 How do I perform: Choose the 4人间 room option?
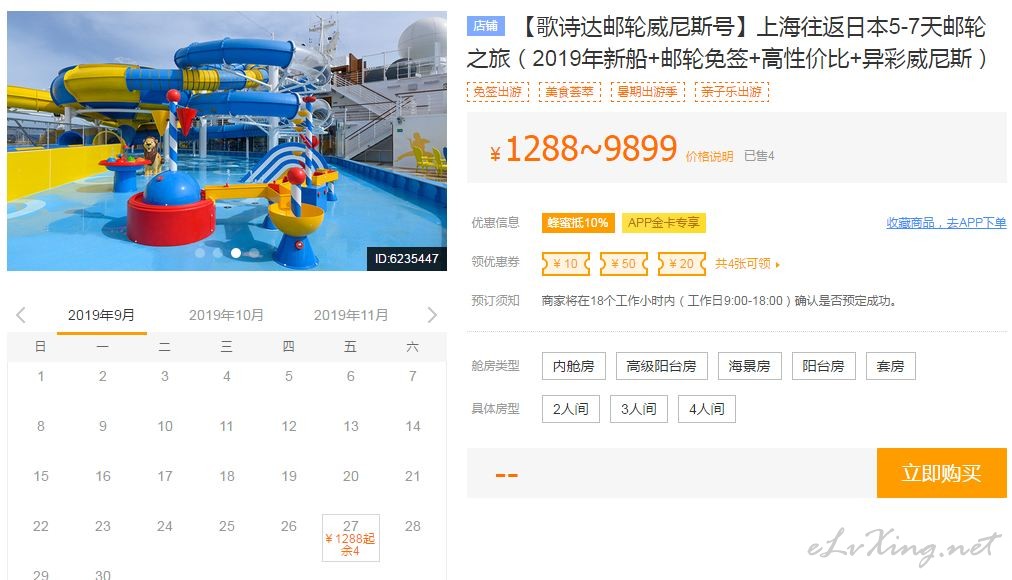pyautogui.click(x=707, y=409)
